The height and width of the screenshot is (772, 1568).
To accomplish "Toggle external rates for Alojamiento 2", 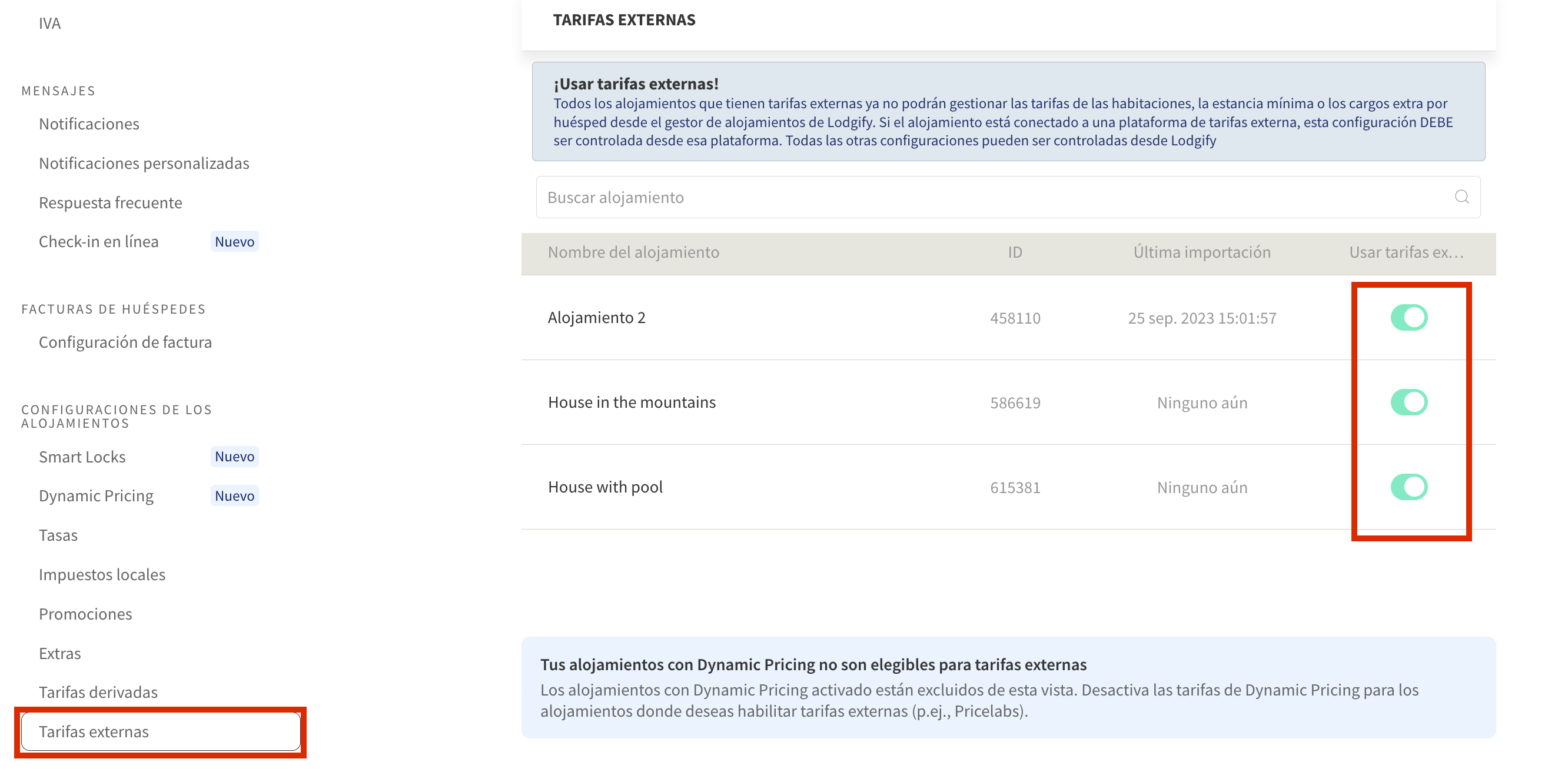I will [x=1408, y=318].
